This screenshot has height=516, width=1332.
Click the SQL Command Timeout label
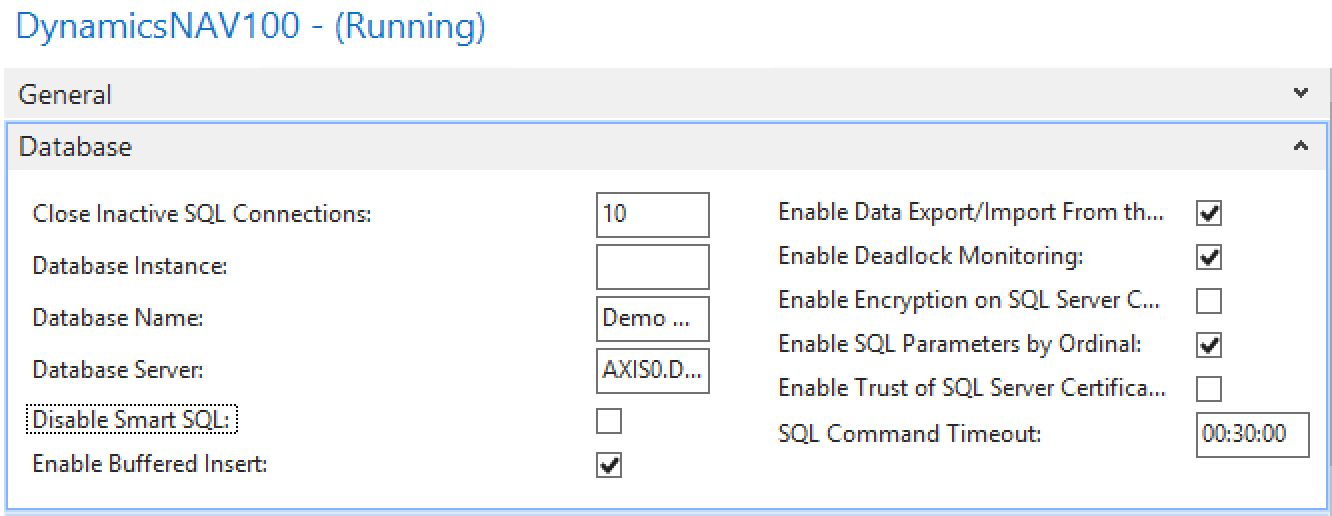click(x=910, y=434)
